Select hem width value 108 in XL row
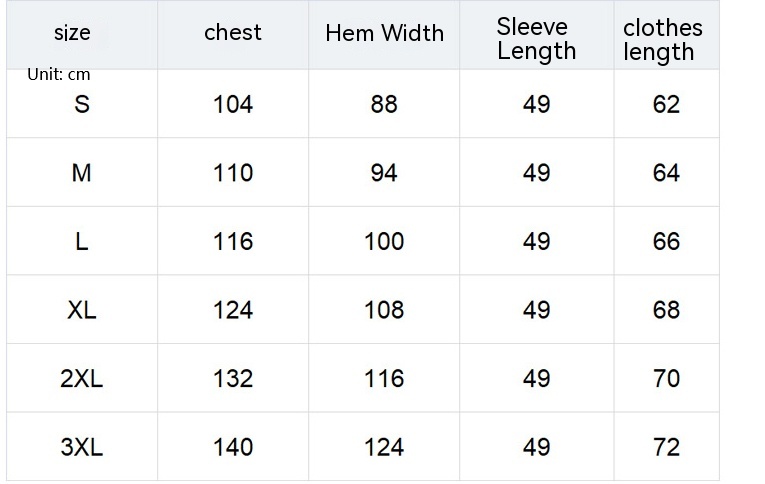This screenshot has width=765, height=484. [384, 310]
